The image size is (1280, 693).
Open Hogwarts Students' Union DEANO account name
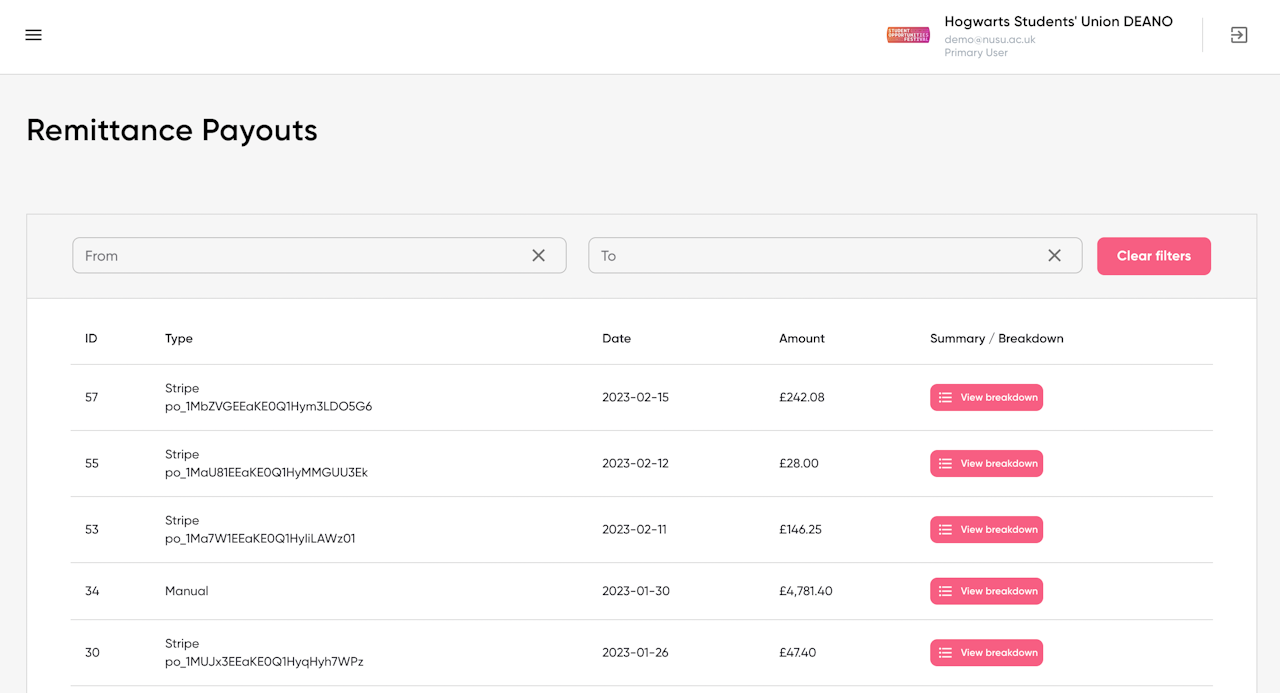click(1058, 22)
